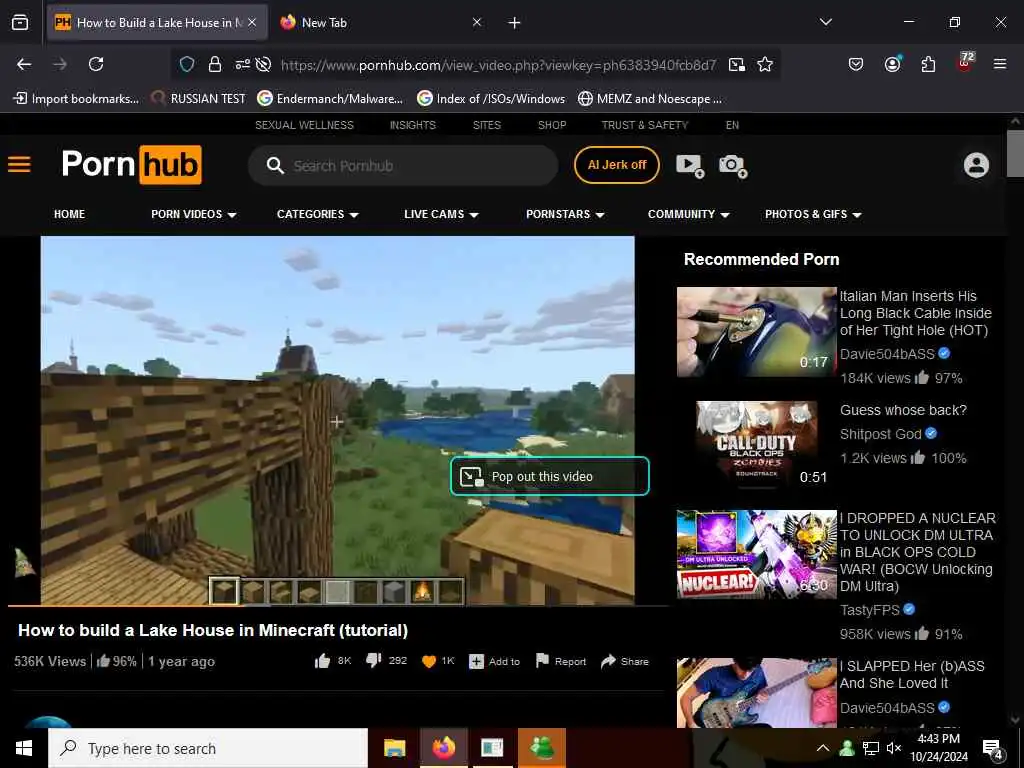Expand the PHOTOS & GIFS dropdown
The height and width of the screenshot is (768, 1024).
[x=813, y=214]
